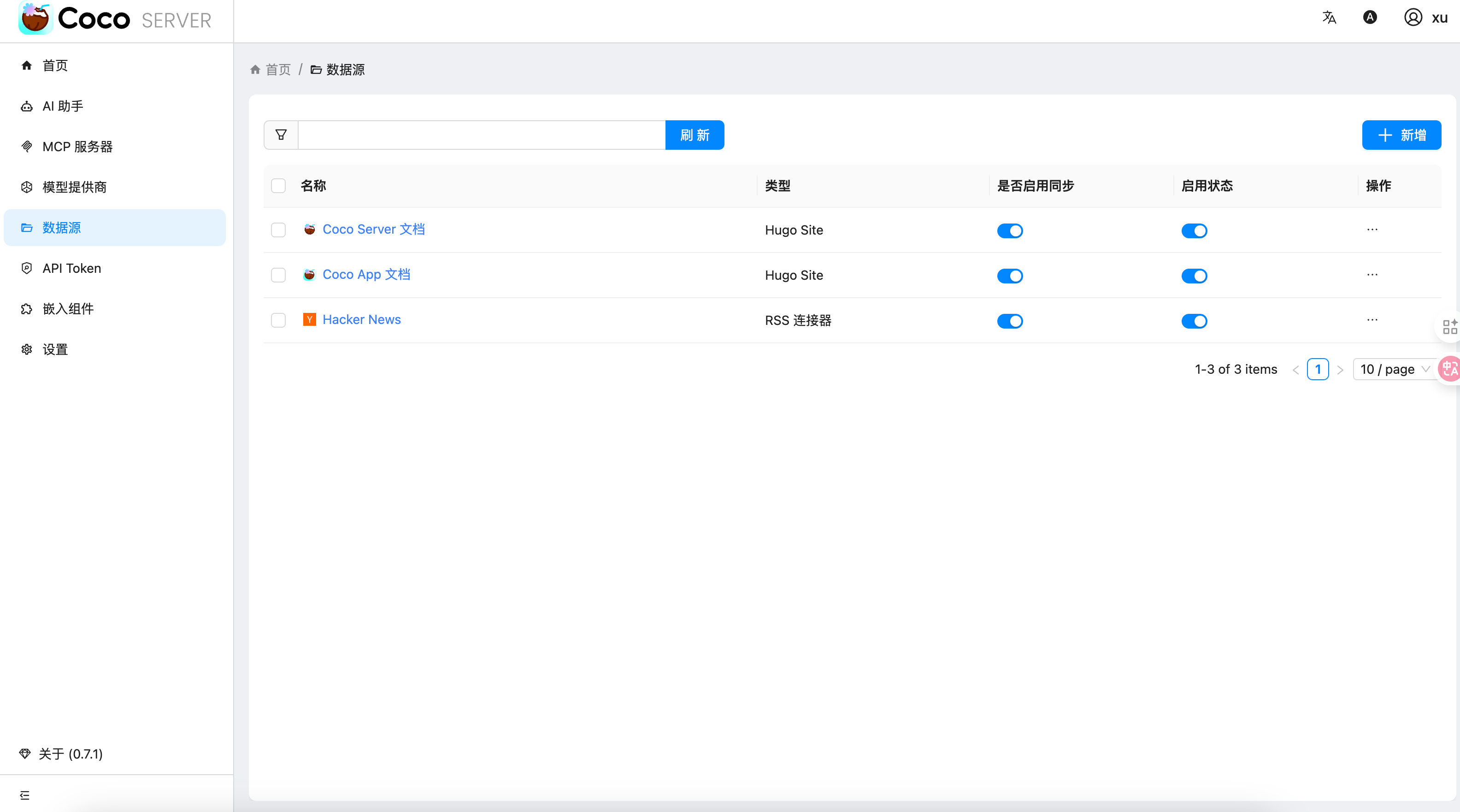
Task: Click the floating grid widget icon
Action: (x=1449, y=326)
